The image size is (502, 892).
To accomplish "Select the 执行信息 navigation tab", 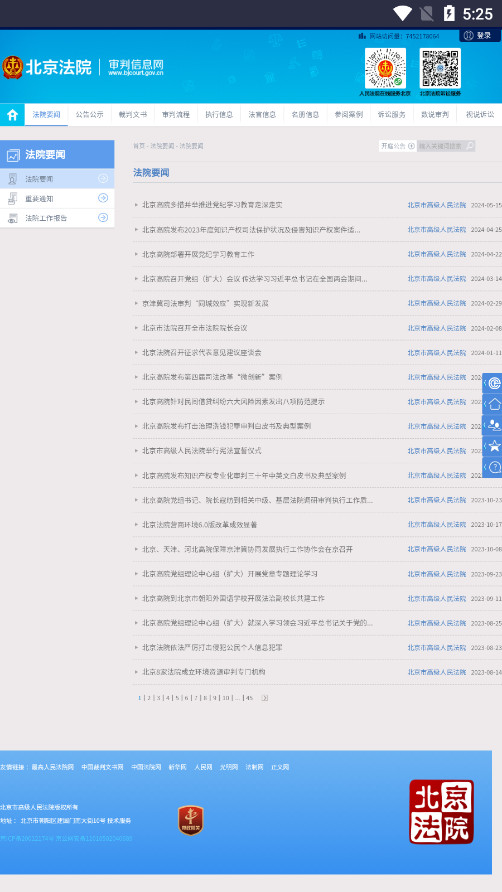I will coord(219,114).
